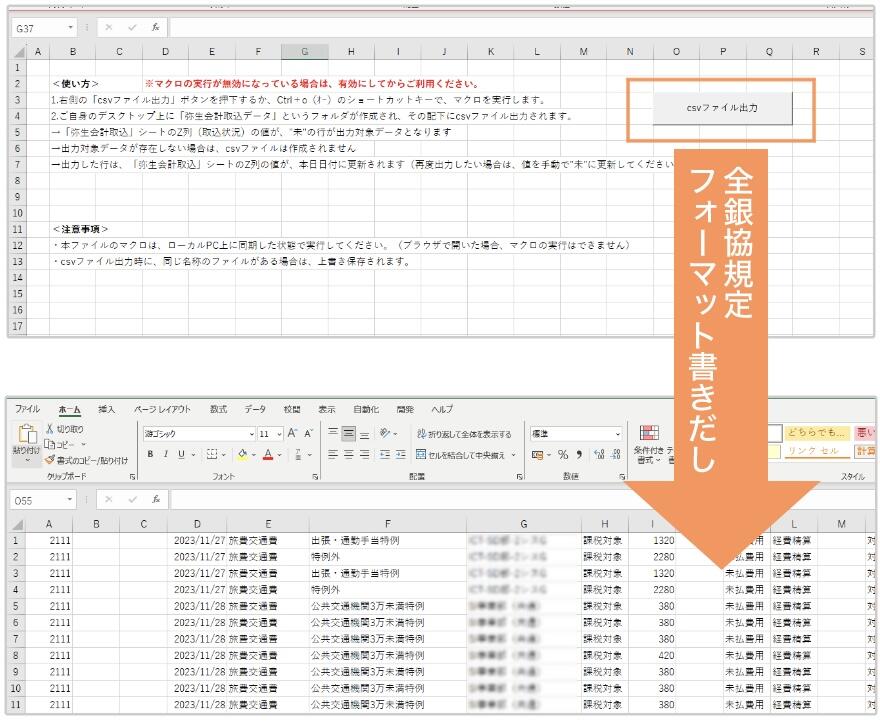Click the decrease font size icon
This screenshot has height=721, width=880.
coord(309,434)
